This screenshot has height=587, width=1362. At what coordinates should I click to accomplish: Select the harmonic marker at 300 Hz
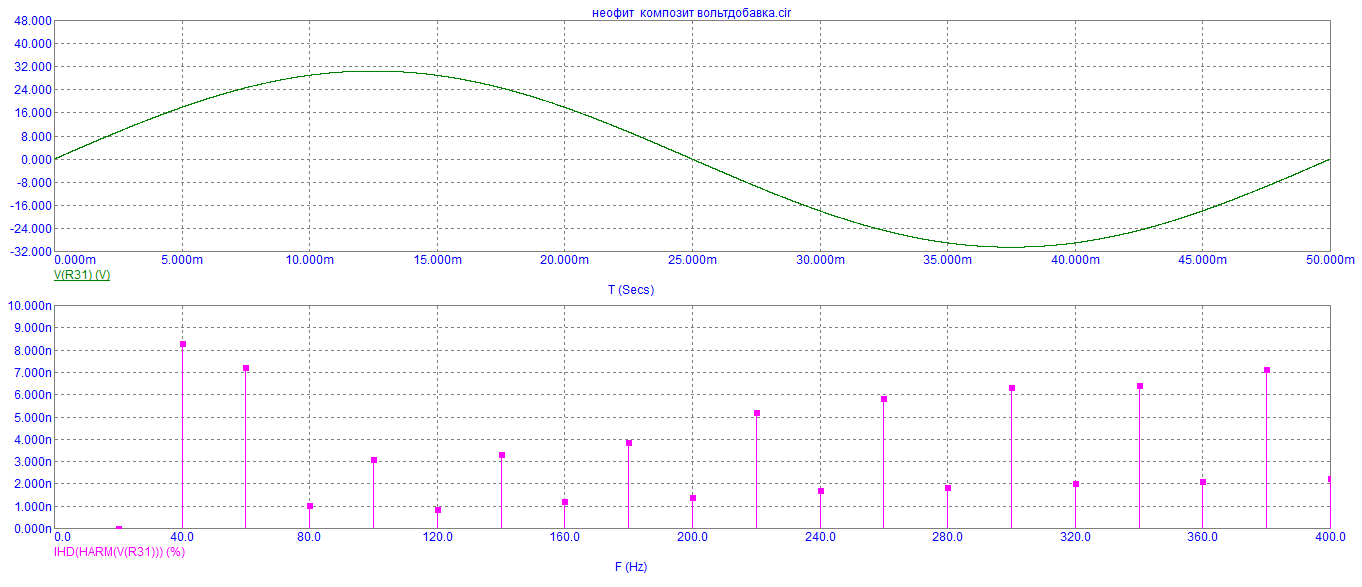tap(1012, 388)
